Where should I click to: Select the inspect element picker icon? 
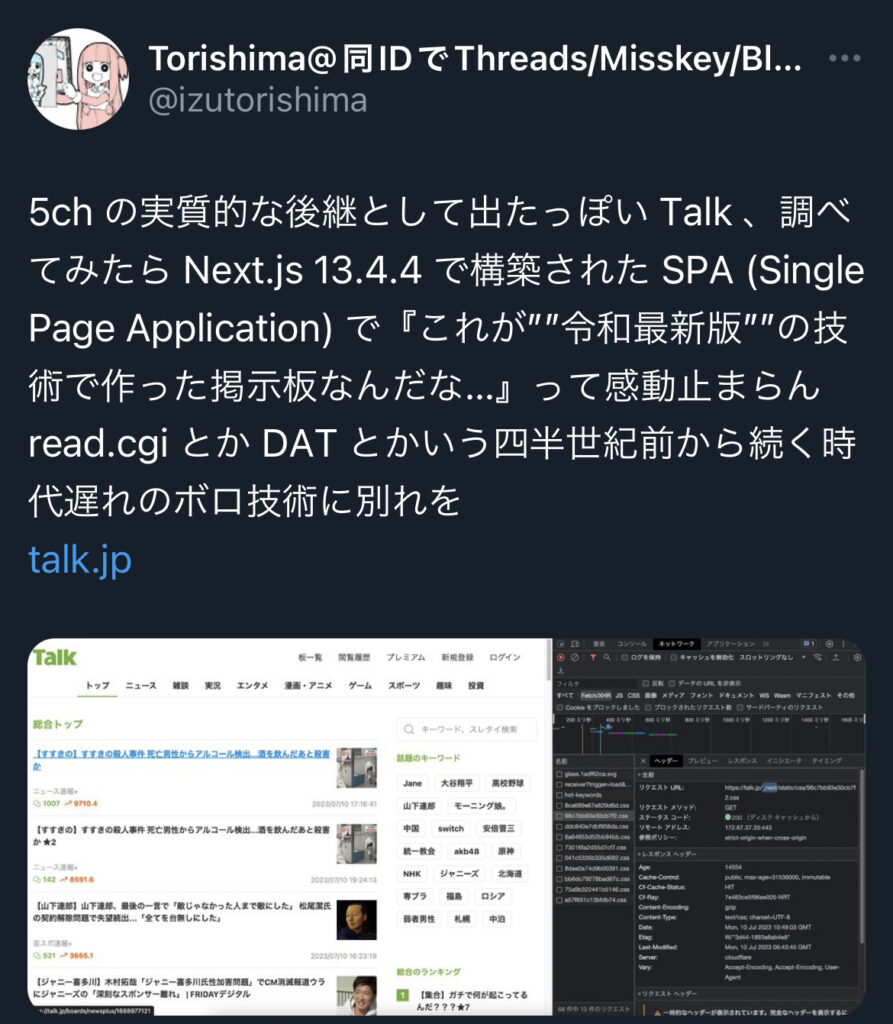[x=562, y=644]
